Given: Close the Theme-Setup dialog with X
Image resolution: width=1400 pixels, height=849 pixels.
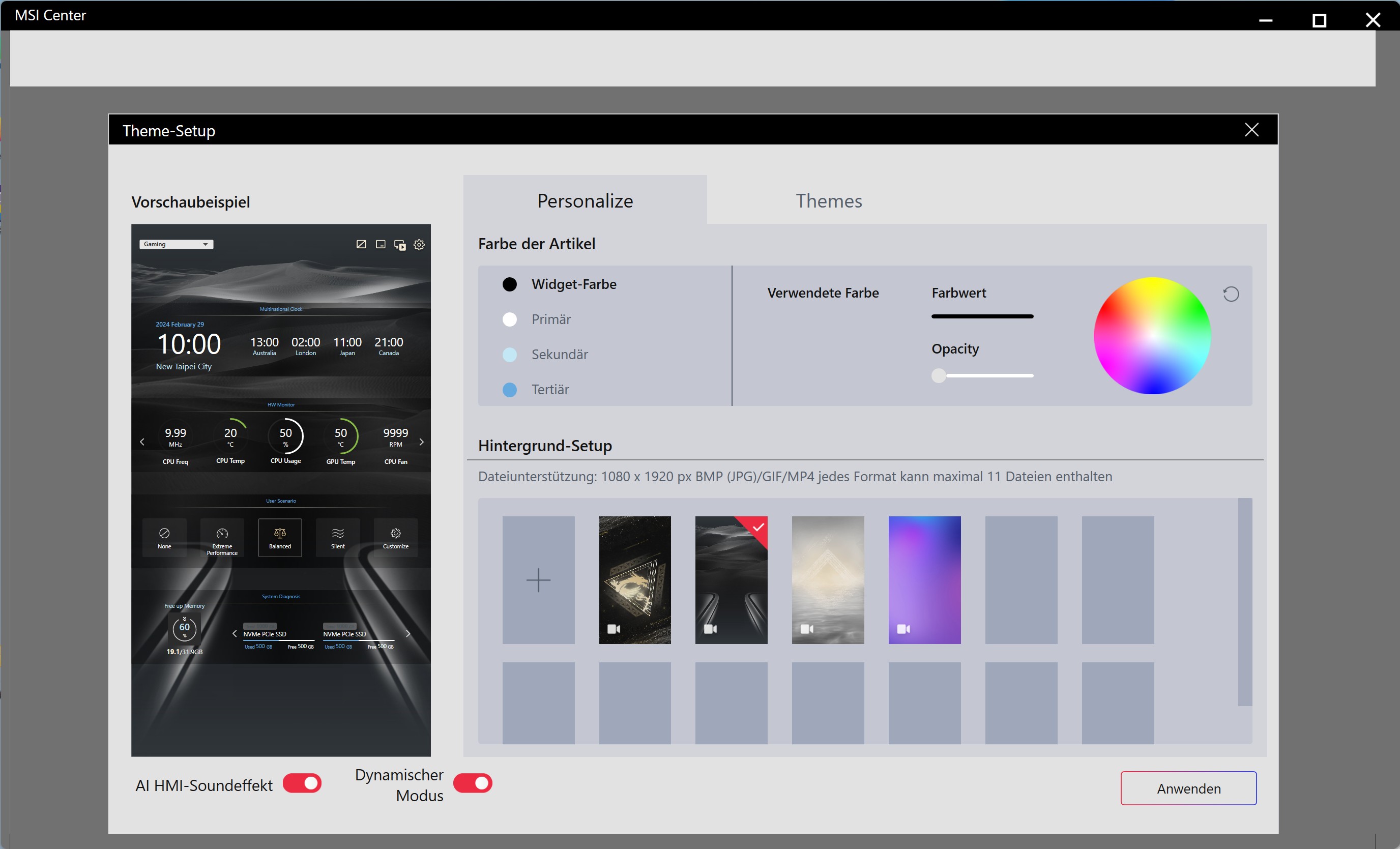Looking at the screenshot, I should pos(1251,130).
